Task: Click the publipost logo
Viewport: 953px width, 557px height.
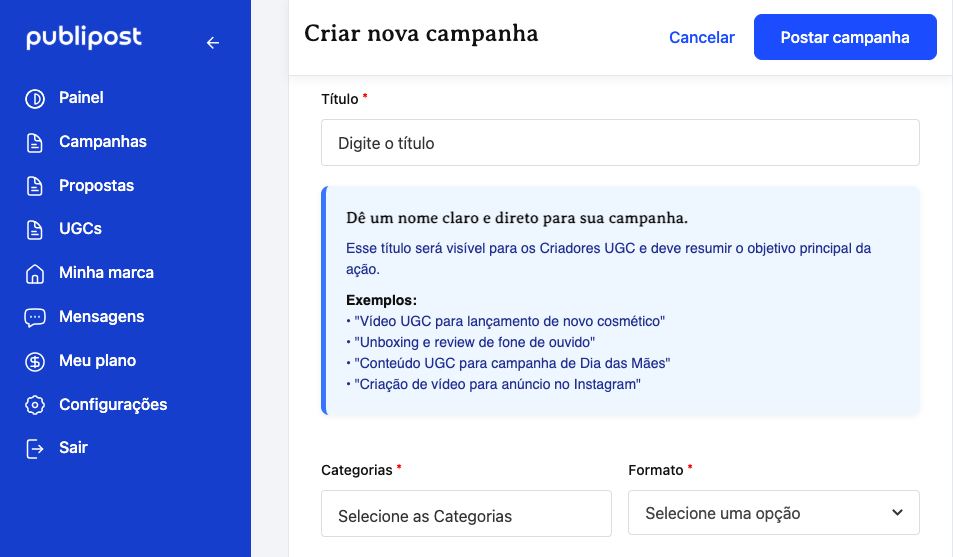Action: point(84,39)
